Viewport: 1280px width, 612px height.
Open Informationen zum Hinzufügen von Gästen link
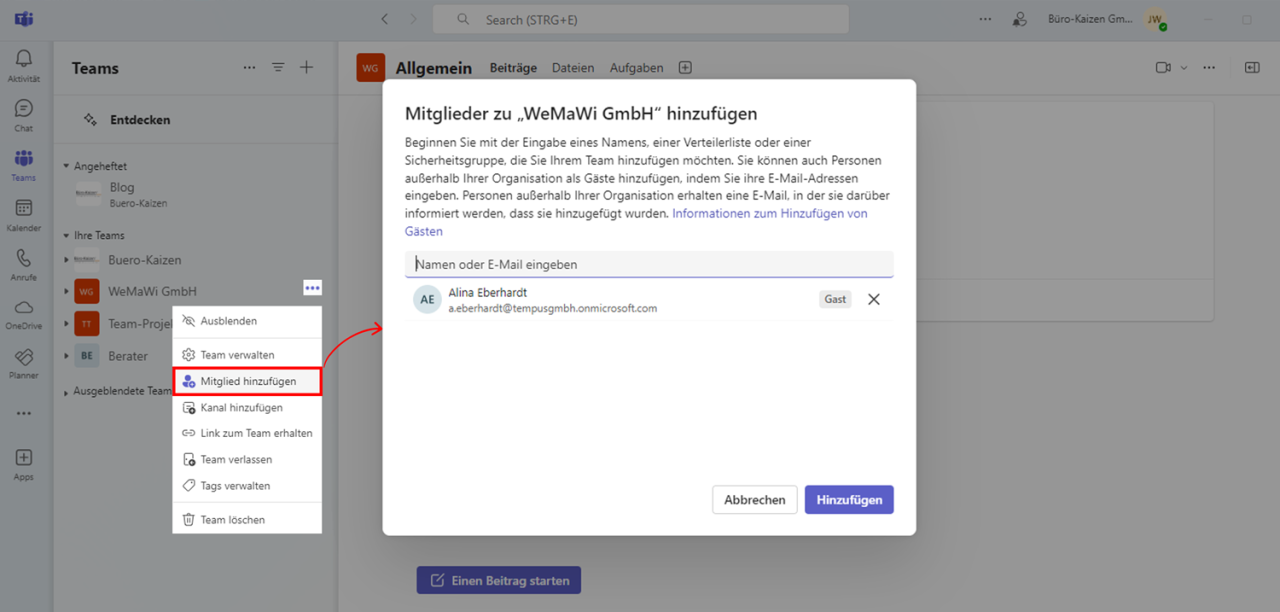[x=636, y=222]
